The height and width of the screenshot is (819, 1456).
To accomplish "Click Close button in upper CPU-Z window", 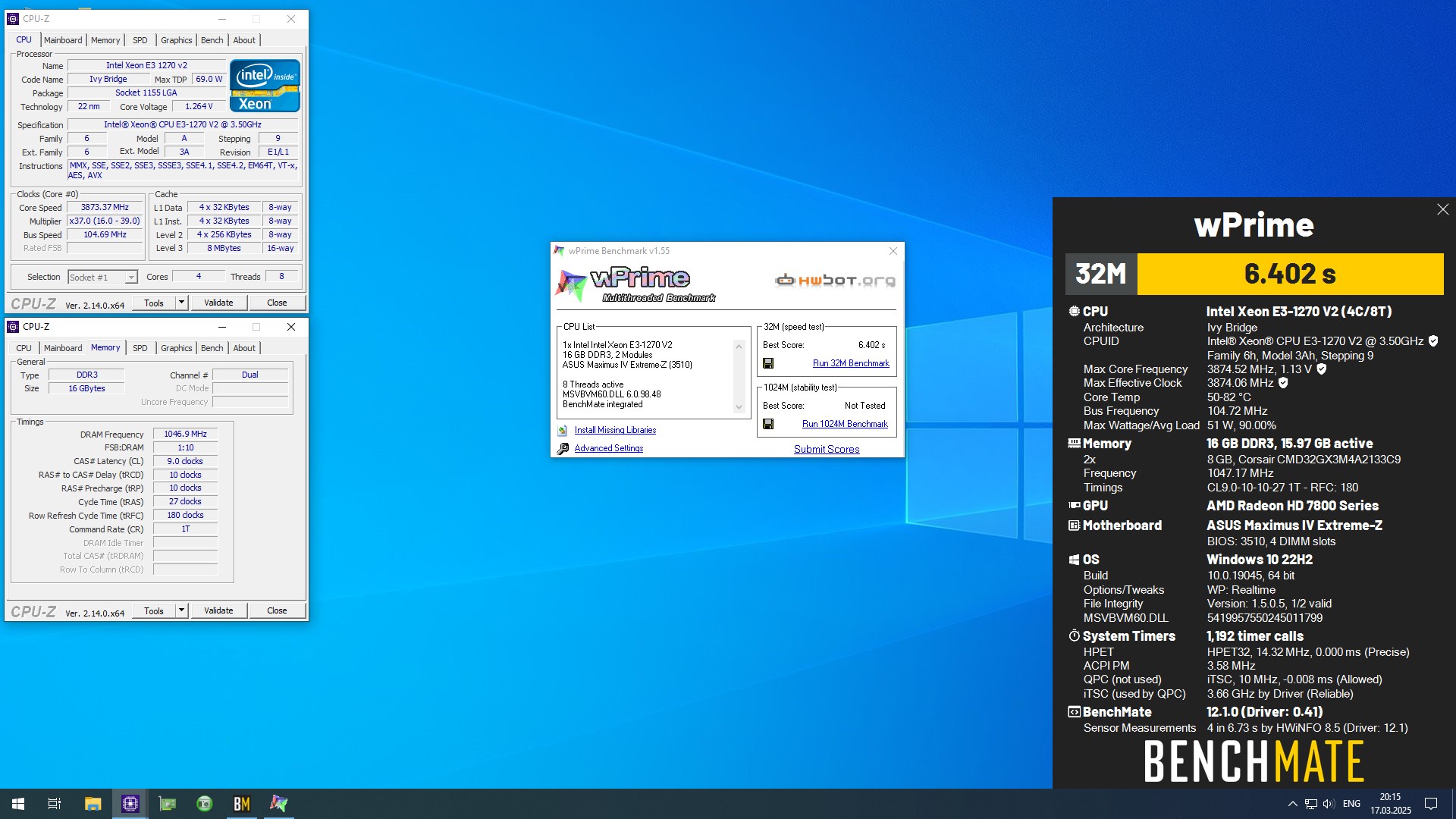I will tap(277, 303).
